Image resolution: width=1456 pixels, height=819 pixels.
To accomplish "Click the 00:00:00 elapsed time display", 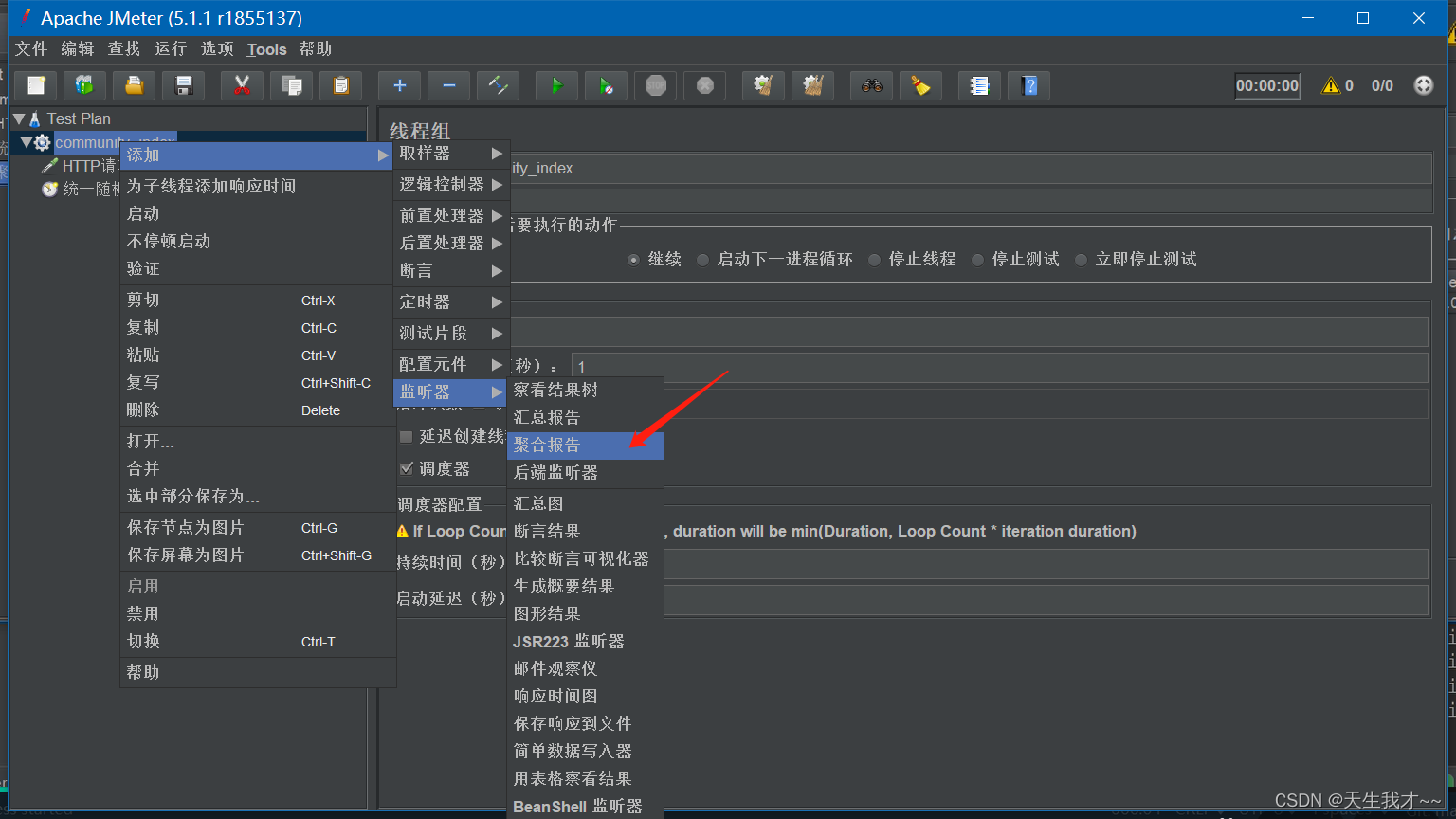I will (1267, 85).
